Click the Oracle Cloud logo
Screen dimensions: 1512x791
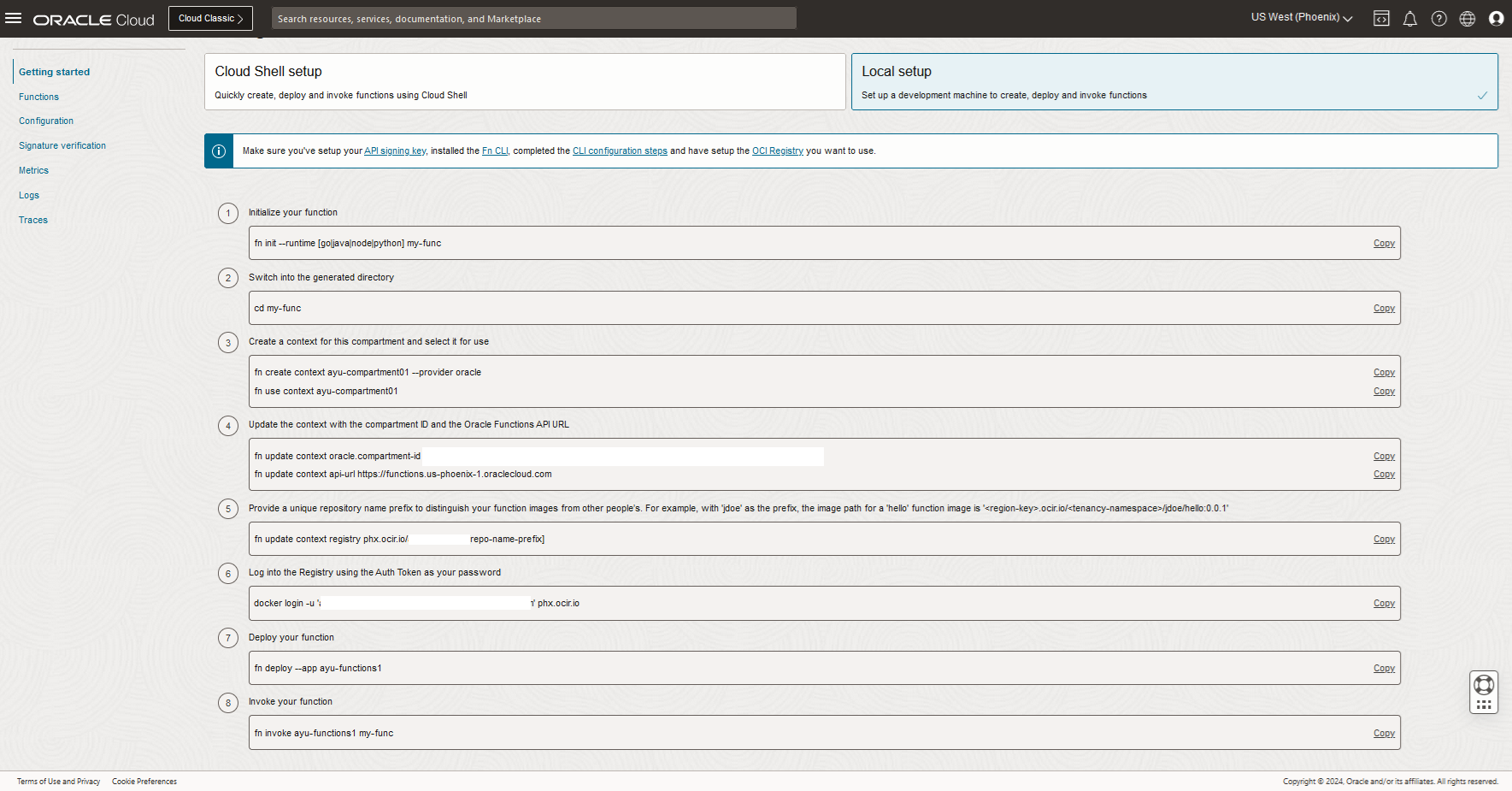point(94,20)
